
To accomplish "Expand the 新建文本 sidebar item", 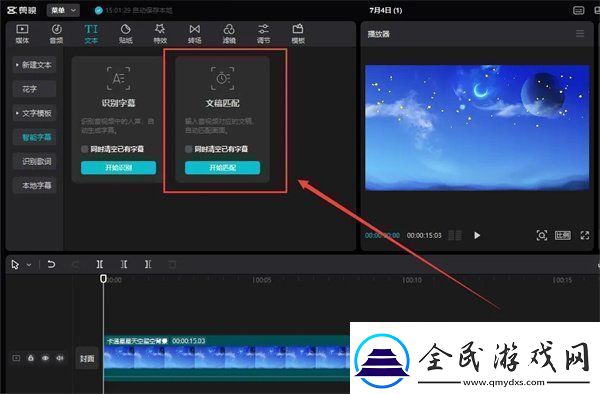I will [x=34, y=65].
